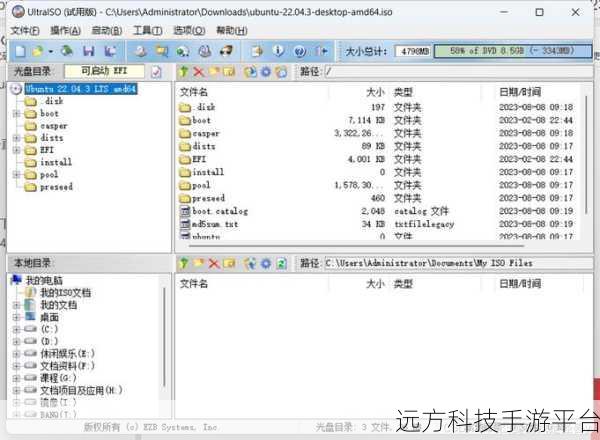Click the Open file folder toolbar icon
The image size is (600, 440).
point(38,51)
